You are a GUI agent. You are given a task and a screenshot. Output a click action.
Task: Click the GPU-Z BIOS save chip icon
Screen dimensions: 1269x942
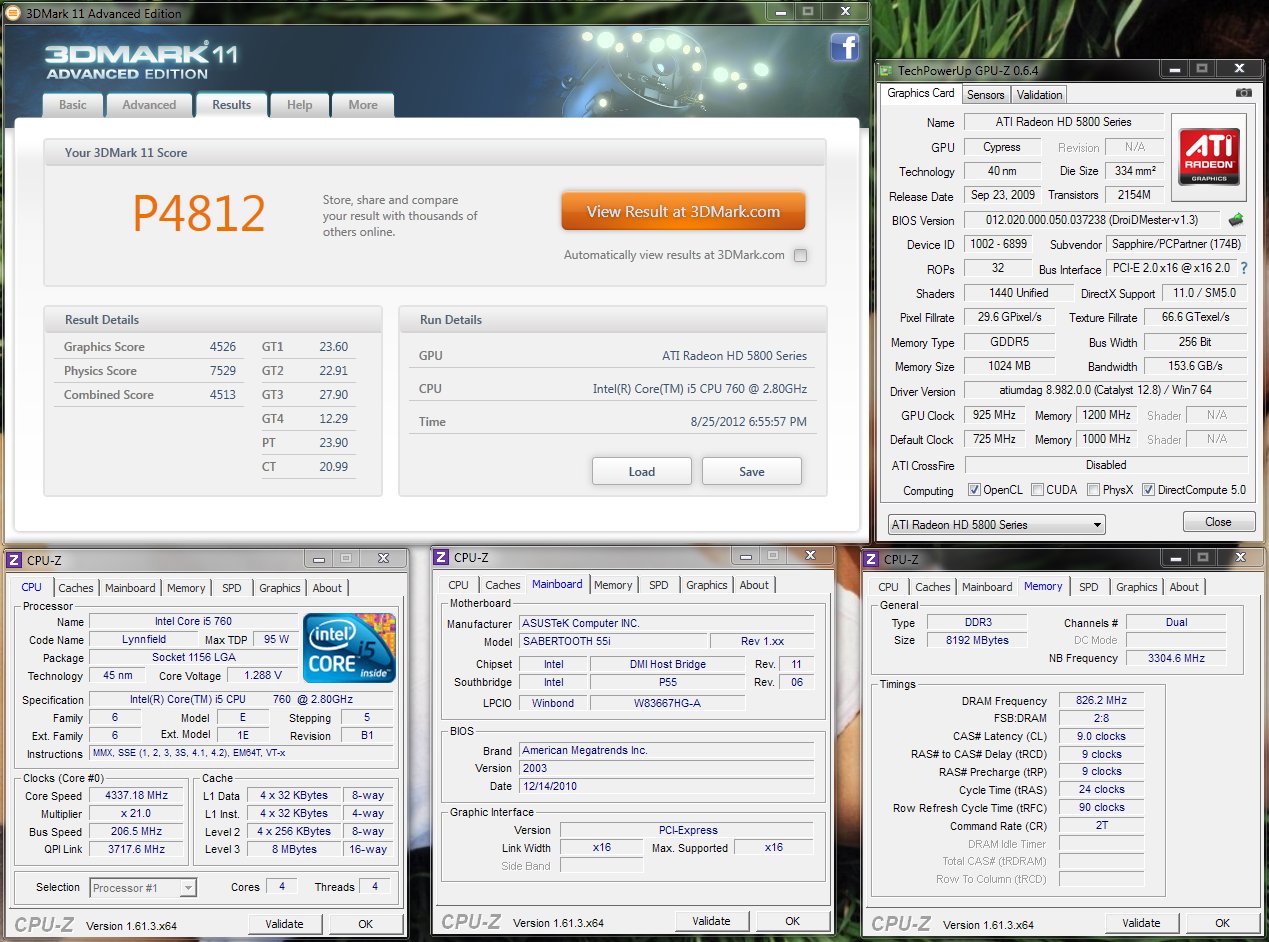point(1237,220)
